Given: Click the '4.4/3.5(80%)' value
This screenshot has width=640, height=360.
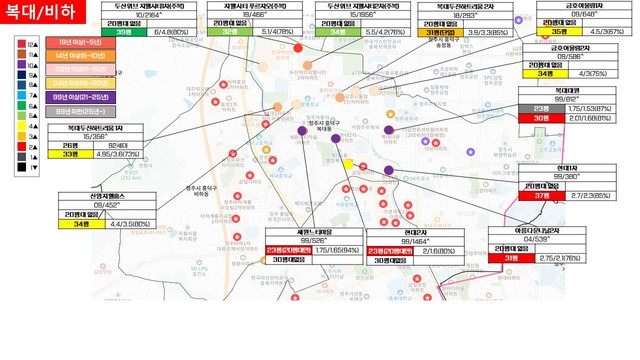Looking at the screenshot, I should click(x=130, y=224).
